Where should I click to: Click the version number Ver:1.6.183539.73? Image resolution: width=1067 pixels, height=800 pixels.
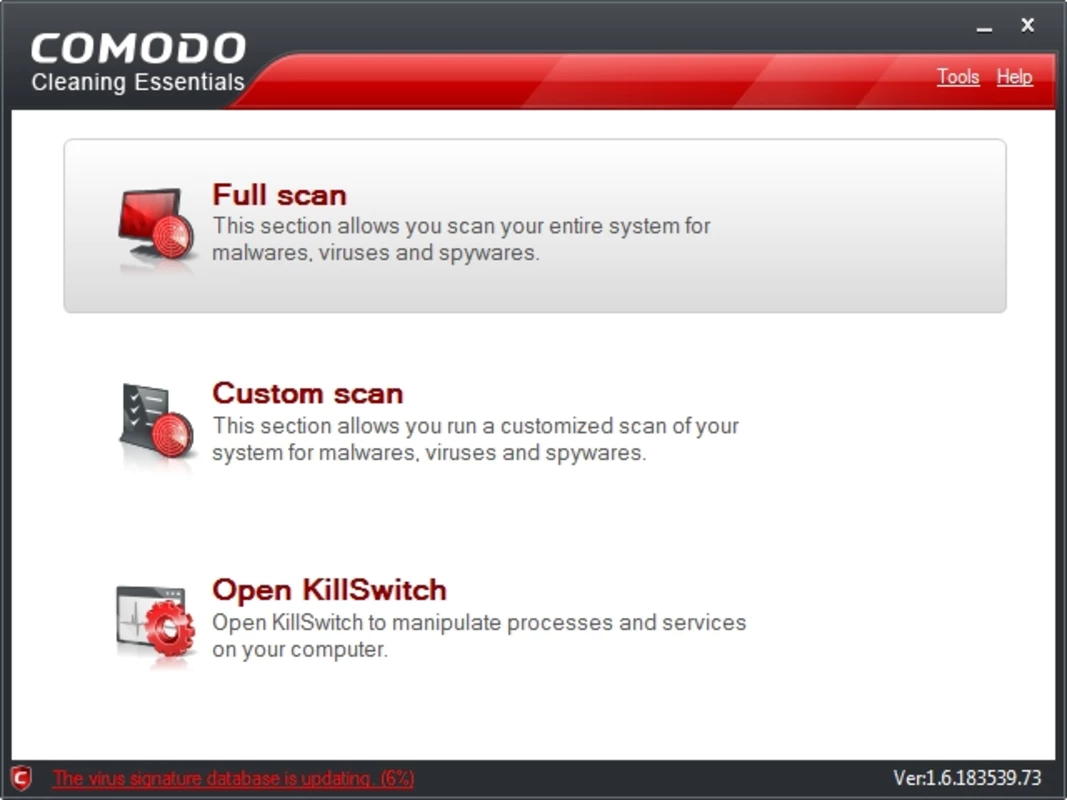point(967,778)
